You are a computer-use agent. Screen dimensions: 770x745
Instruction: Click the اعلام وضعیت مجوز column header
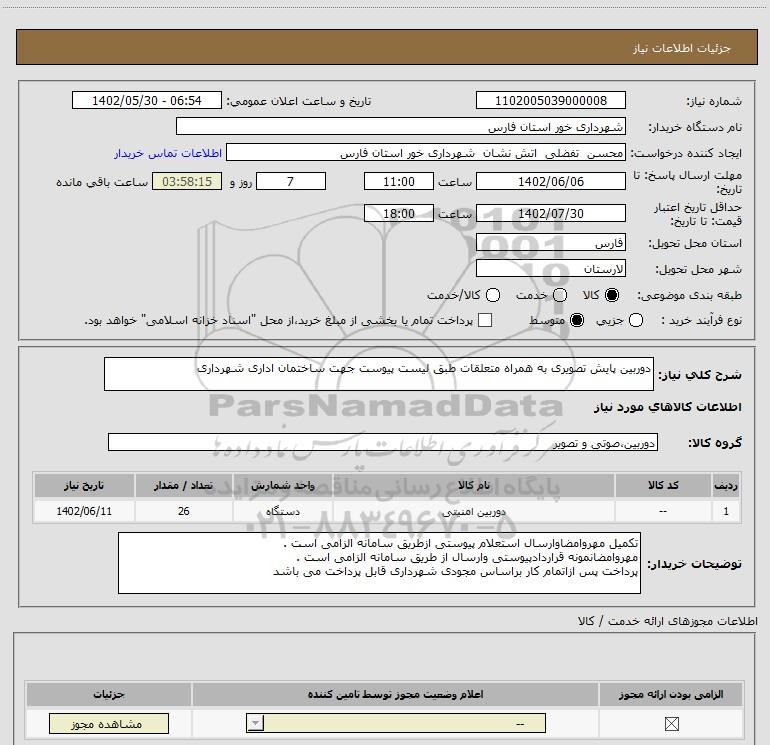coord(395,694)
